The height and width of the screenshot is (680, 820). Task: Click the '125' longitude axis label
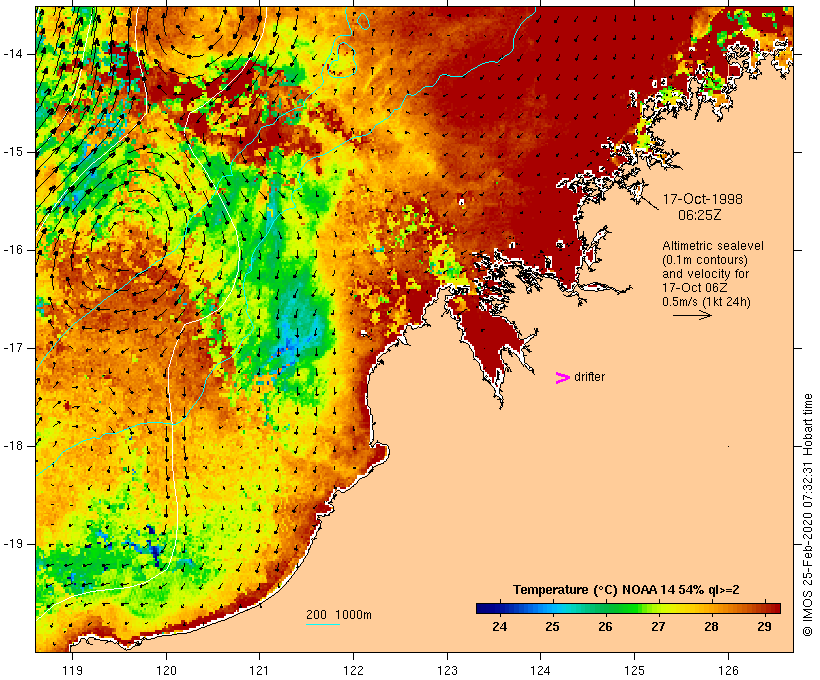634,670
